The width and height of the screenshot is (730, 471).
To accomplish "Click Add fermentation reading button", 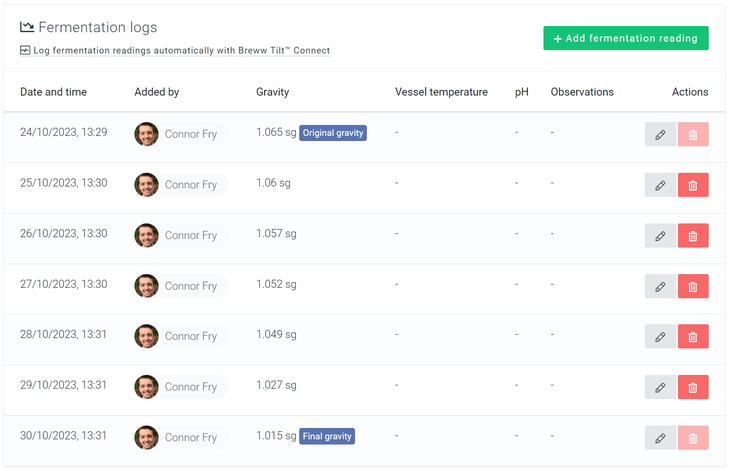I will [x=625, y=38].
